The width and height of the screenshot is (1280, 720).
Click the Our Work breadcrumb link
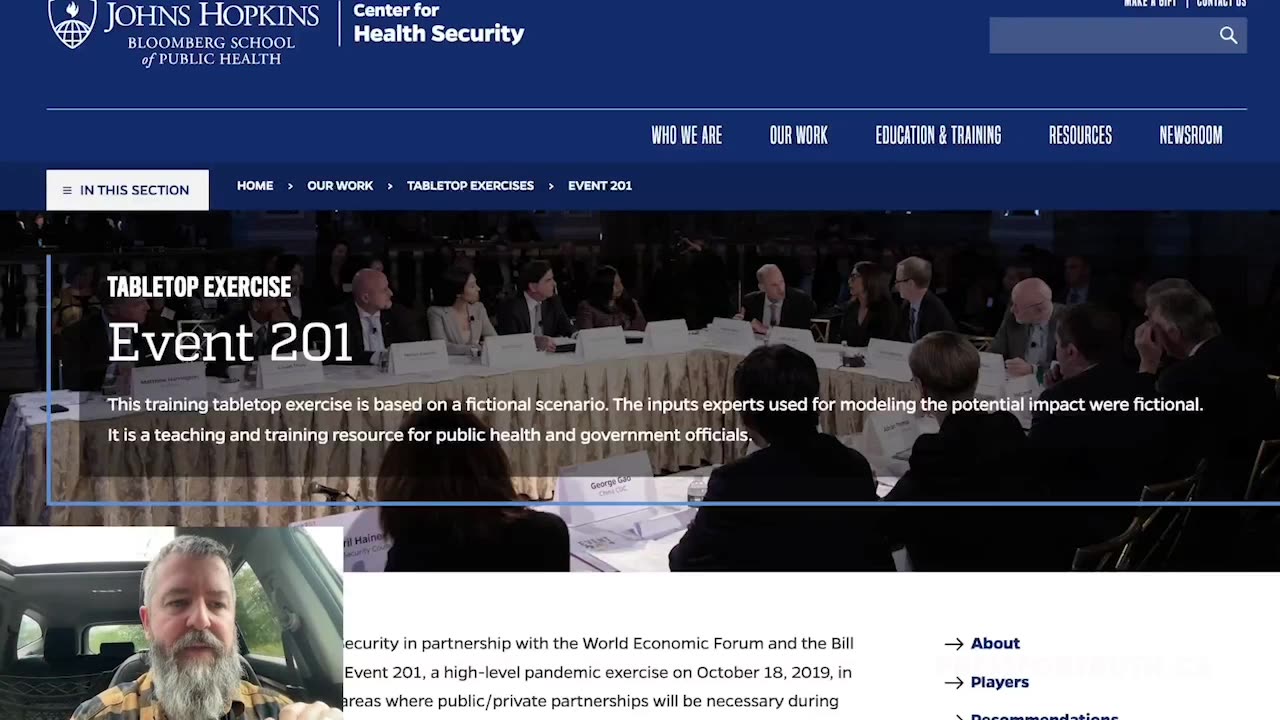pyautogui.click(x=340, y=186)
